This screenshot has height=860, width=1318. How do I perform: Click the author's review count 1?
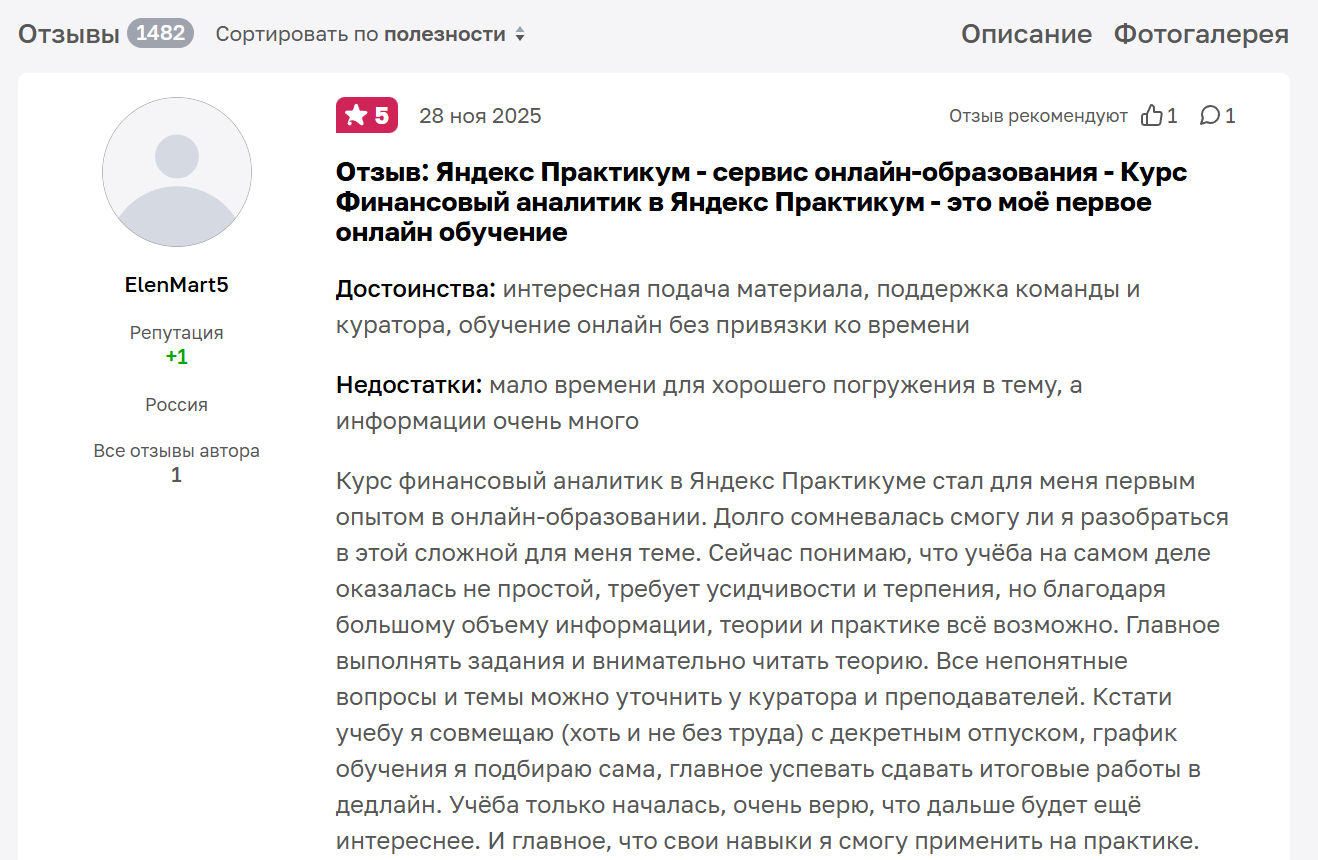[x=177, y=475]
